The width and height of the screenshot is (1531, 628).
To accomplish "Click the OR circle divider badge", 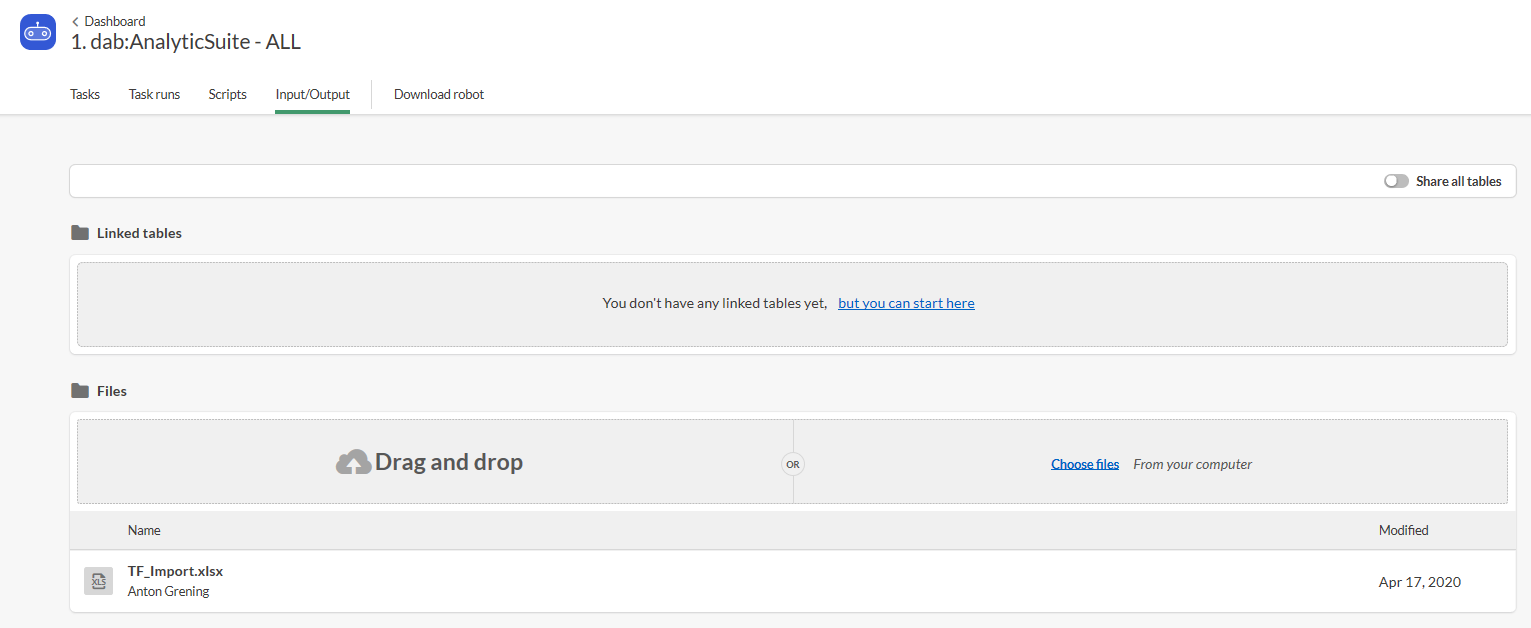I will pyautogui.click(x=793, y=464).
